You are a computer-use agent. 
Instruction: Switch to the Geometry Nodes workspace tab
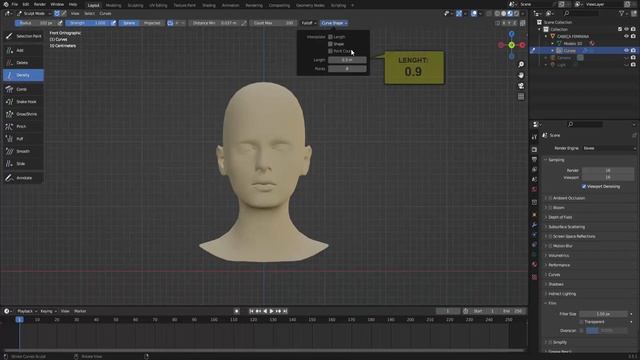(x=310, y=6)
